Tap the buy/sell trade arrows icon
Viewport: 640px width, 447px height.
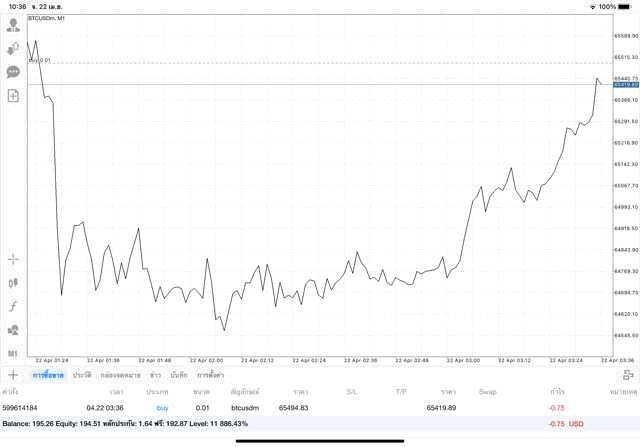tap(13, 48)
